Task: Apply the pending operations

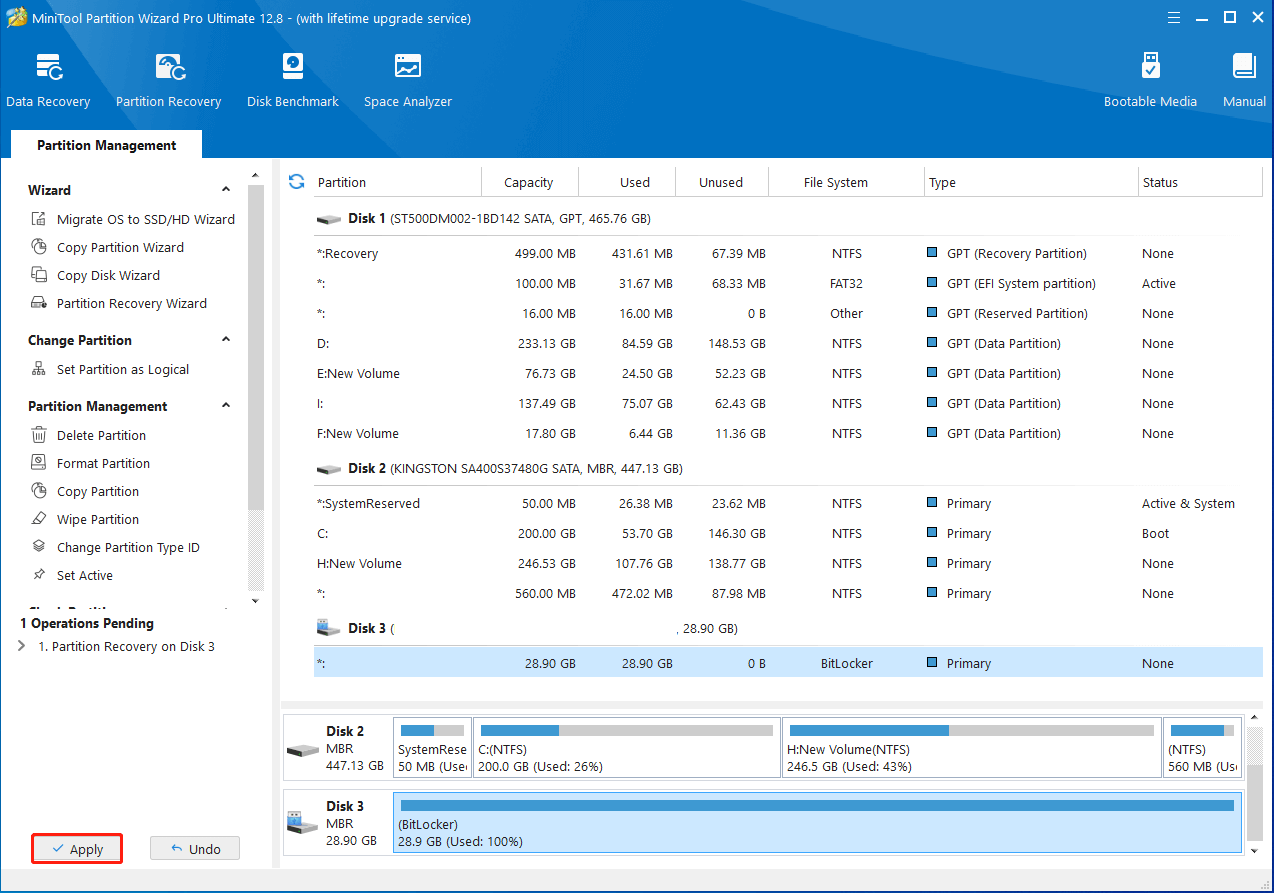Action: pyautogui.click(x=77, y=849)
